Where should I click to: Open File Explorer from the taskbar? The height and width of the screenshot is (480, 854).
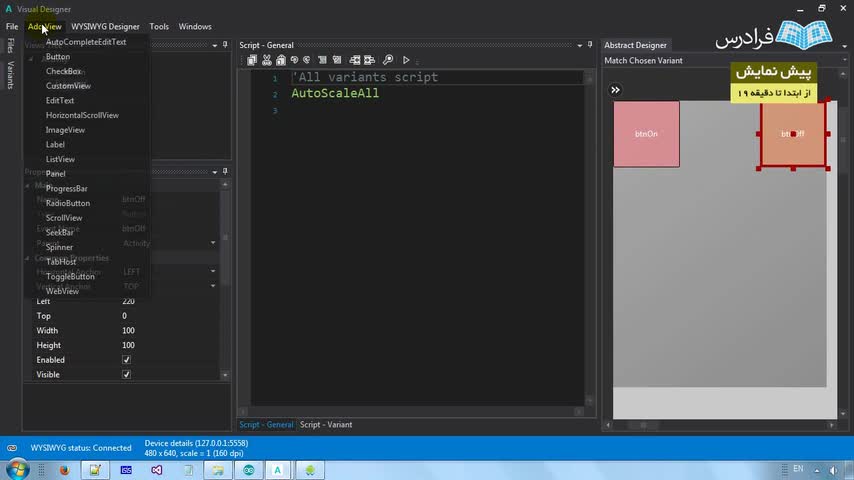click(x=218, y=470)
